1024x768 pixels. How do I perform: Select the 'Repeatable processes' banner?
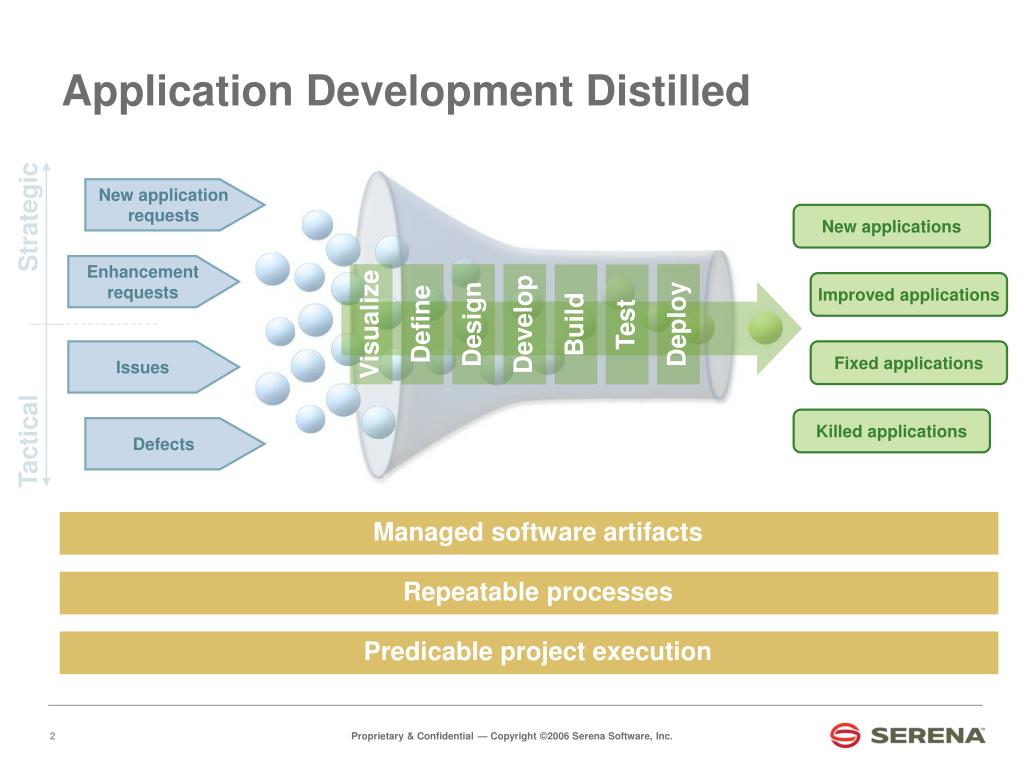coord(529,593)
